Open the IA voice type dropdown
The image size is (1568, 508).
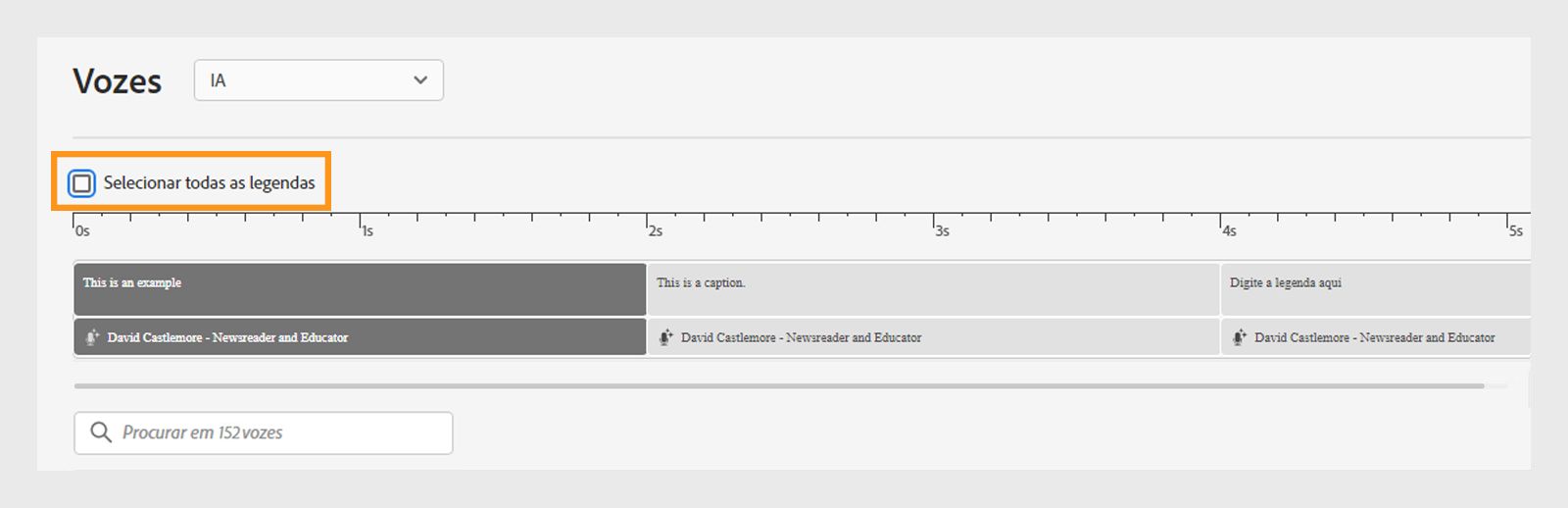coord(318,80)
